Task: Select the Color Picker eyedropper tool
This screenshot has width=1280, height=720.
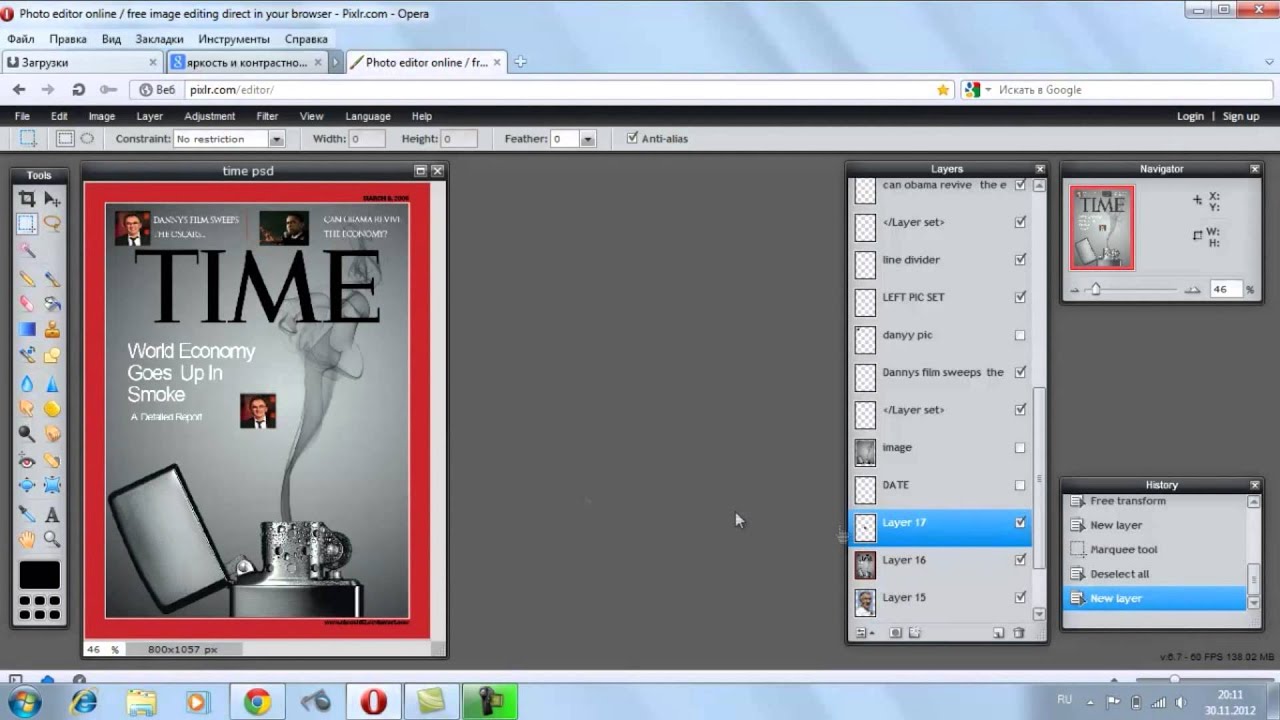Action: tap(27, 514)
